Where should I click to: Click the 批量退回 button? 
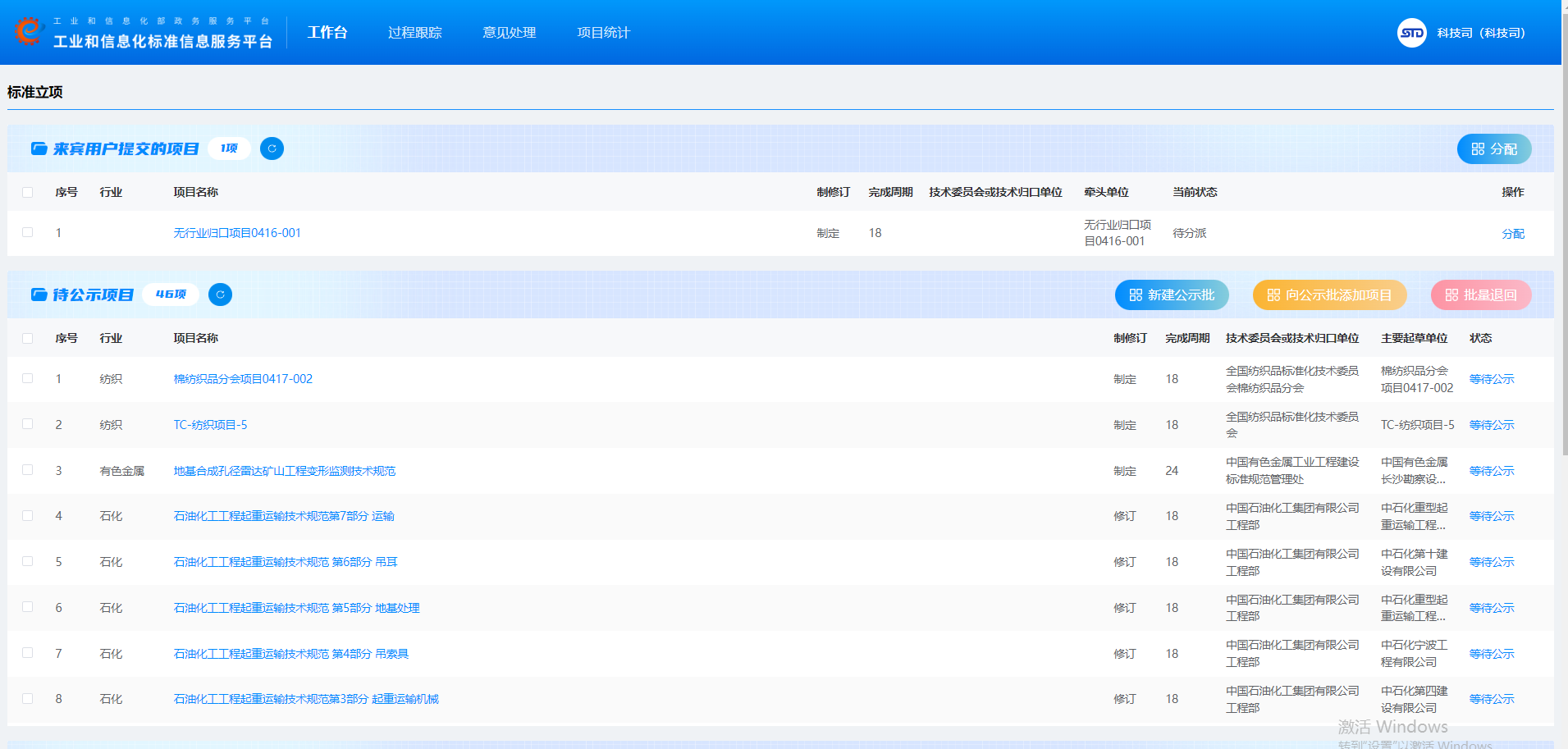pos(1481,295)
